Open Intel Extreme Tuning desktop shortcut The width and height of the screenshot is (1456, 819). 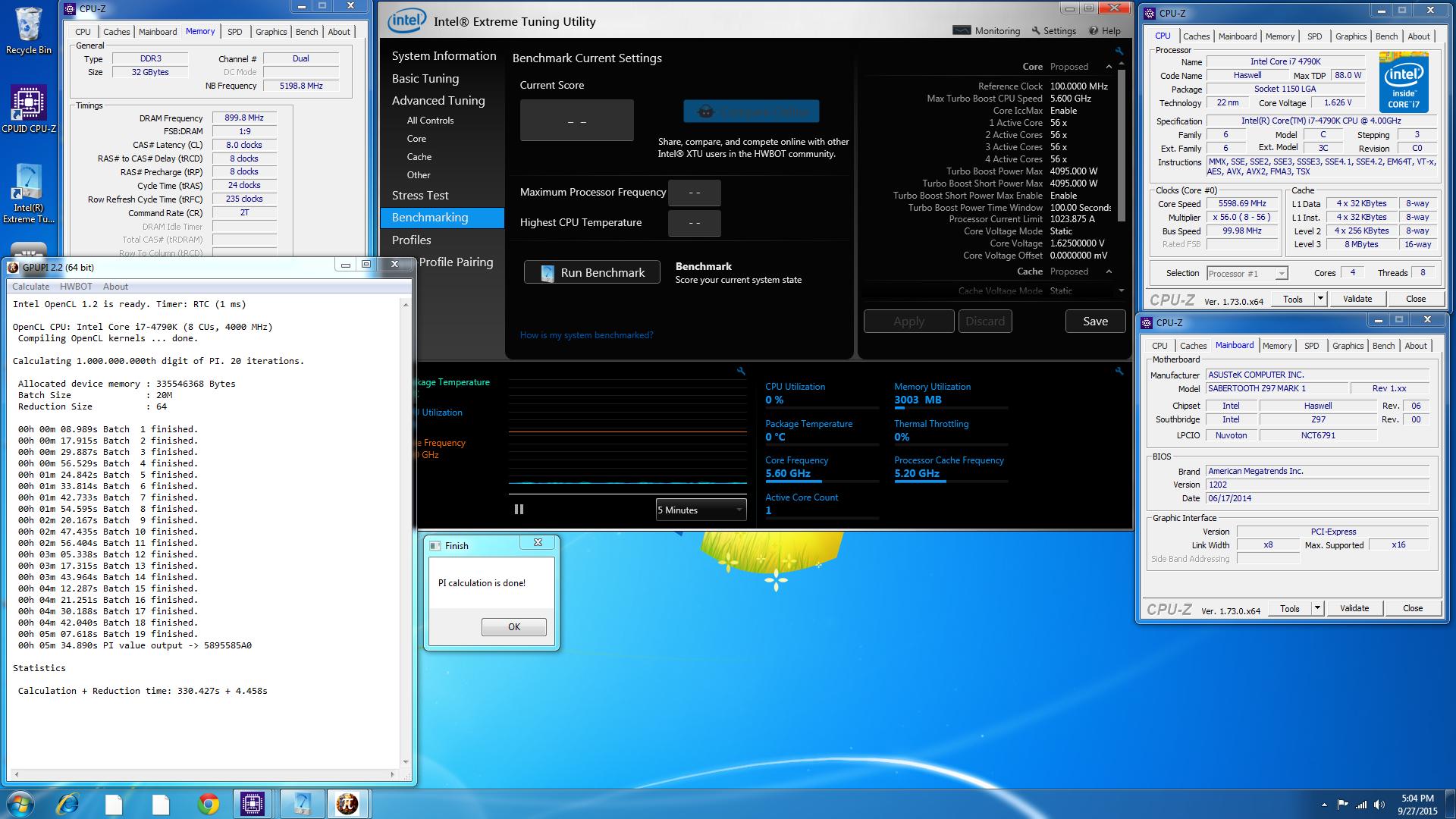pos(29,193)
